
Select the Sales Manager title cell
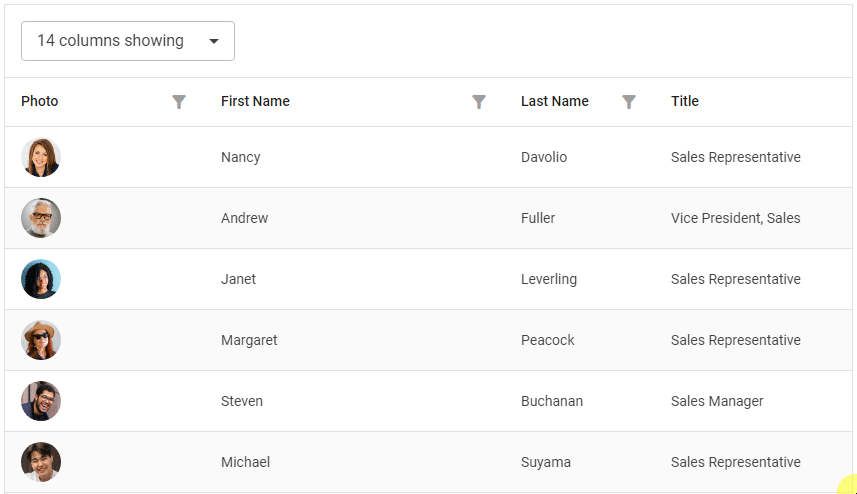(x=717, y=401)
